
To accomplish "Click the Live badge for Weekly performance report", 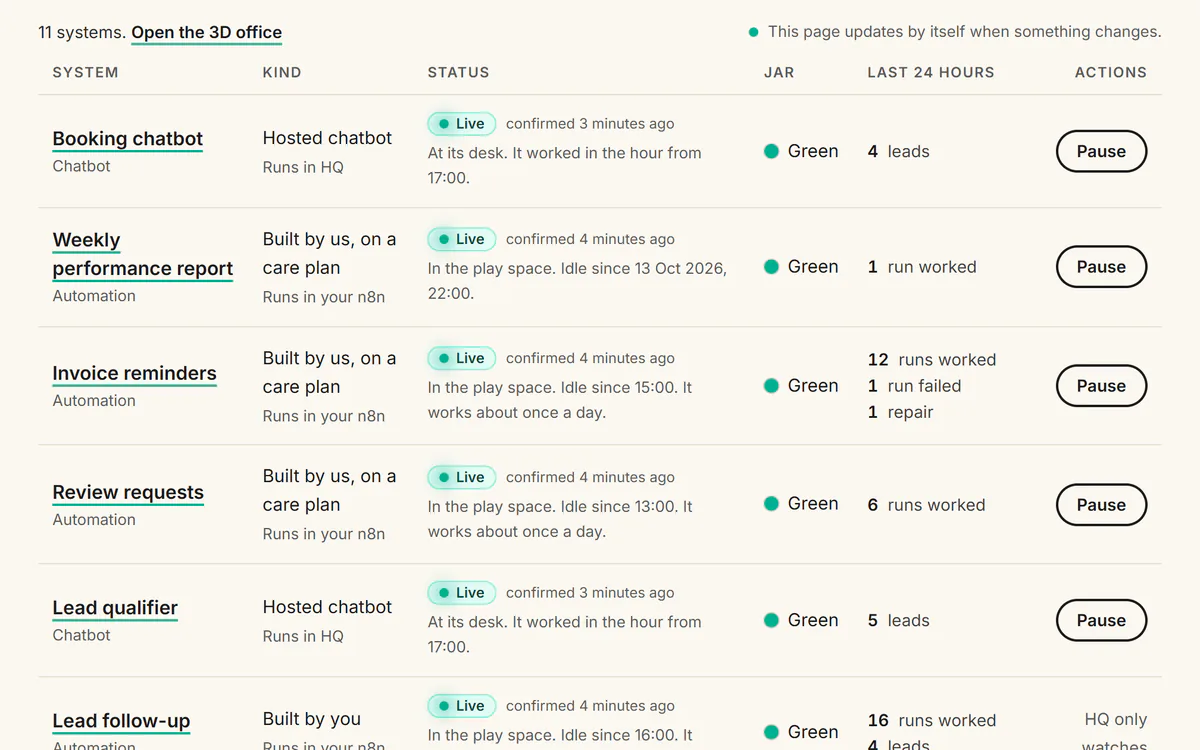I will 462,239.
